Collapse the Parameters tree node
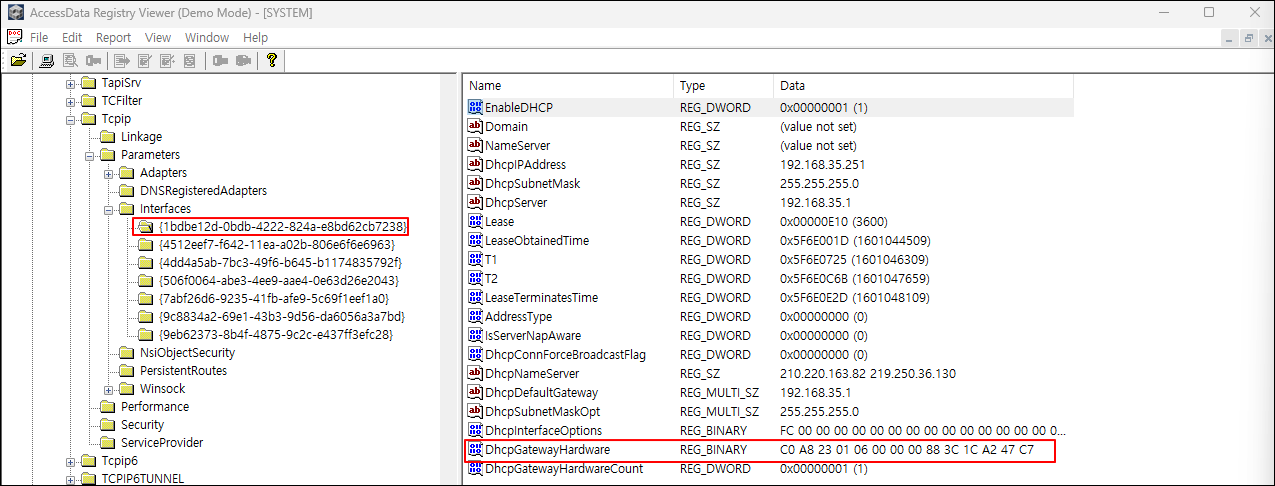 90,155
